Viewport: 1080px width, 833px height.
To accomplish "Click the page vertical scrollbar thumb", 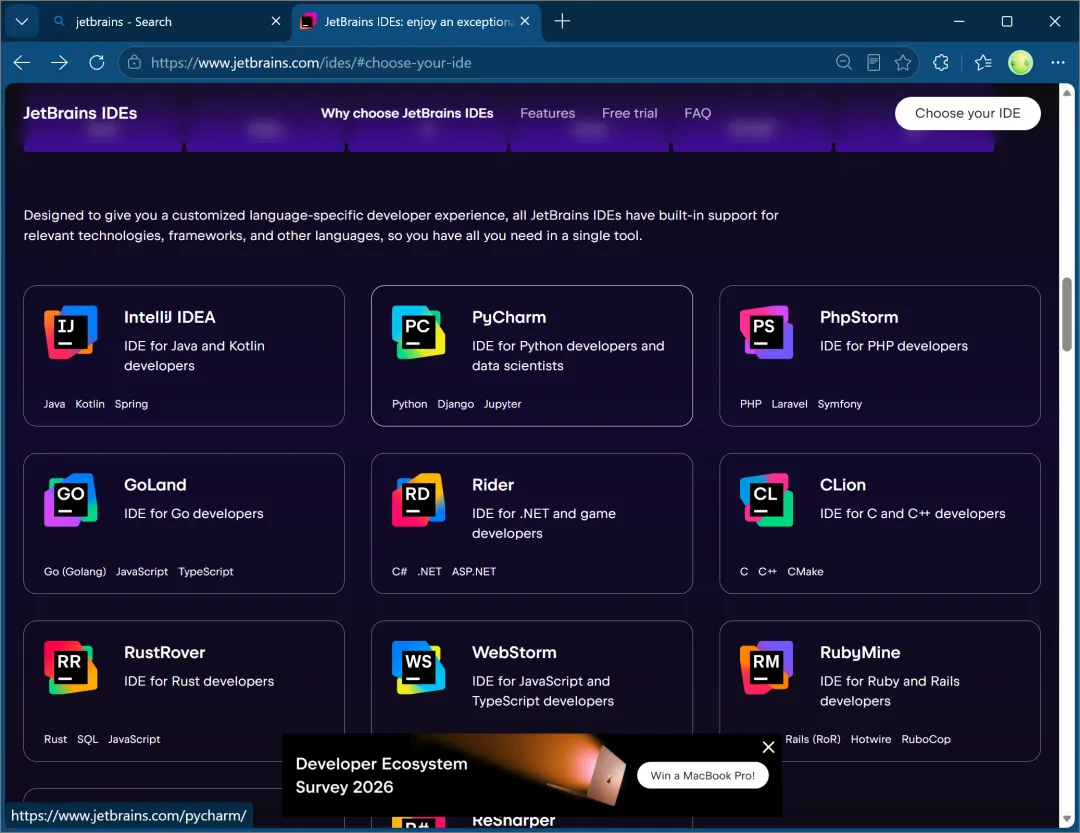I will [1066, 314].
